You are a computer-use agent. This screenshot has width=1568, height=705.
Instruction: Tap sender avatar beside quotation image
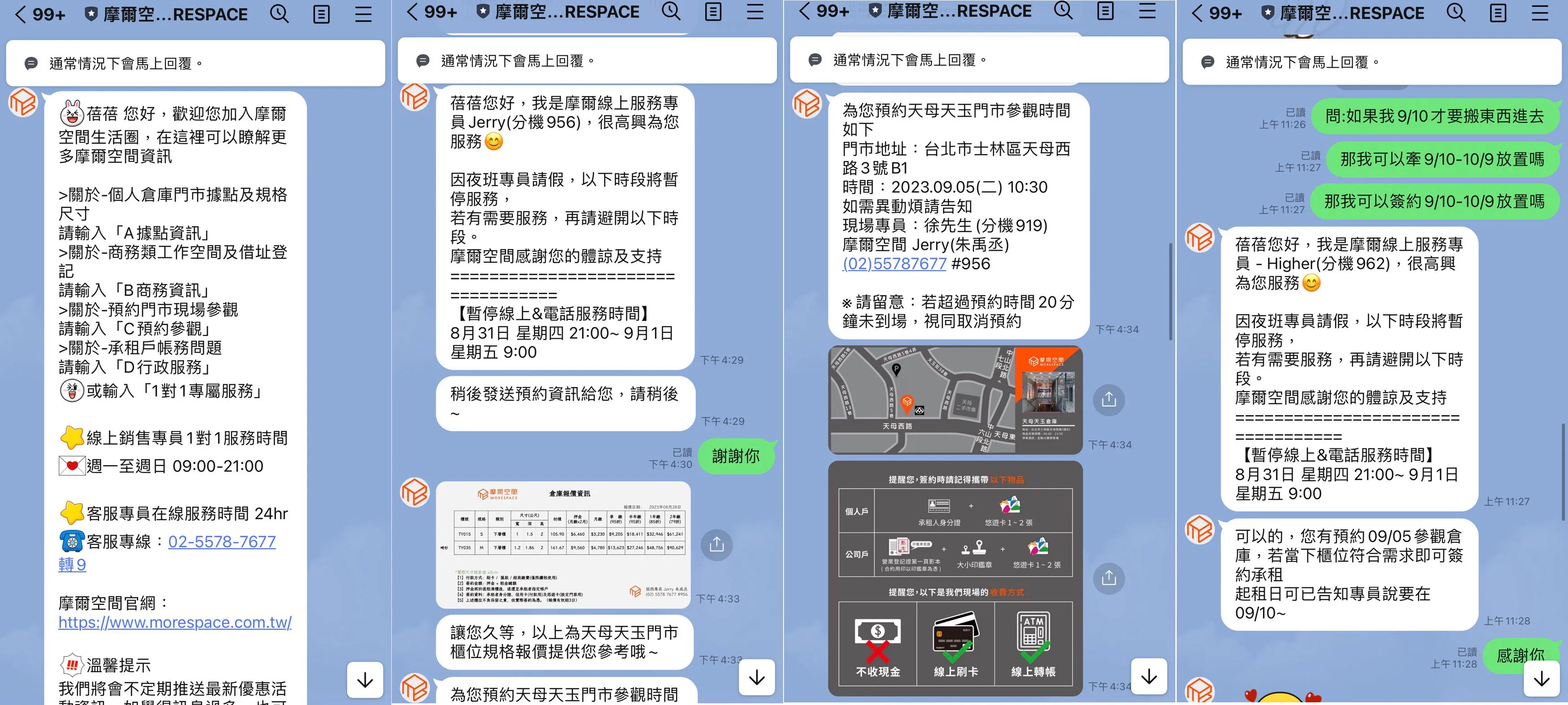tap(415, 492)
